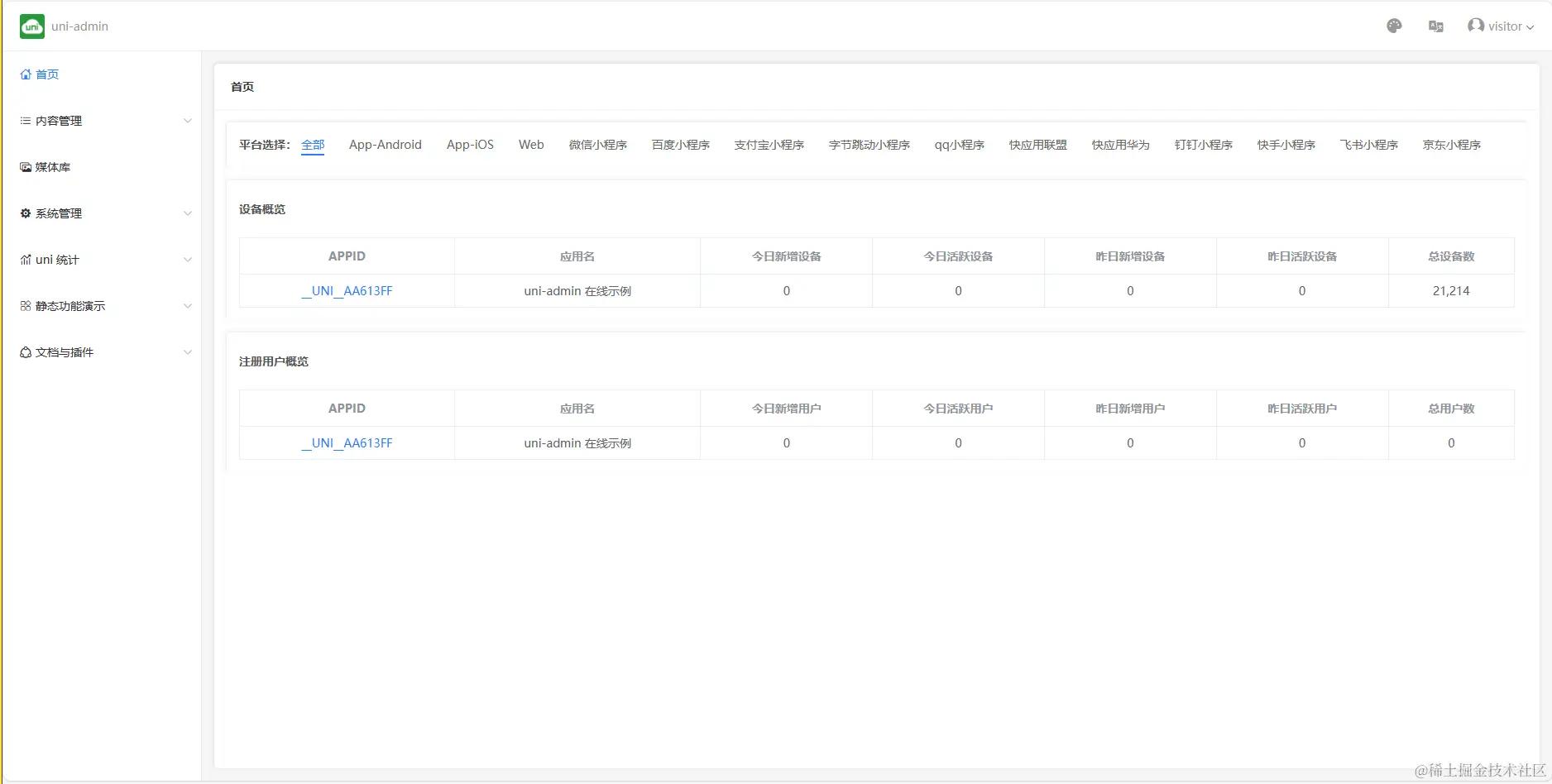The height and width of the screenshot is (784, 1552).
Task: Click the 媒体库 image icon
Action: (x=26, y=167)
